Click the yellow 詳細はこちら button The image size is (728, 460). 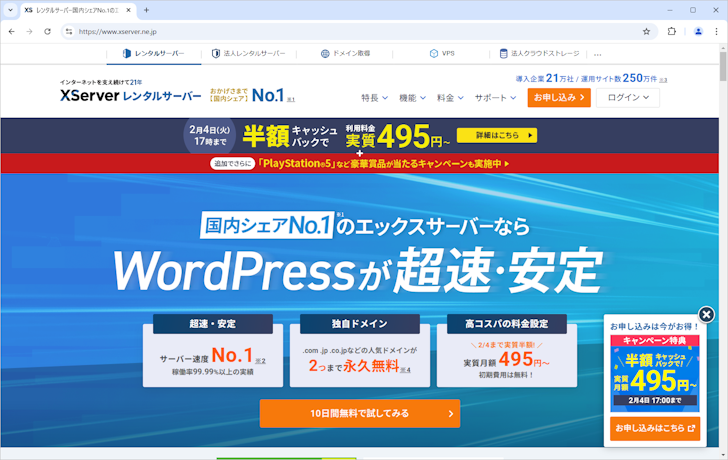point(497,135)
